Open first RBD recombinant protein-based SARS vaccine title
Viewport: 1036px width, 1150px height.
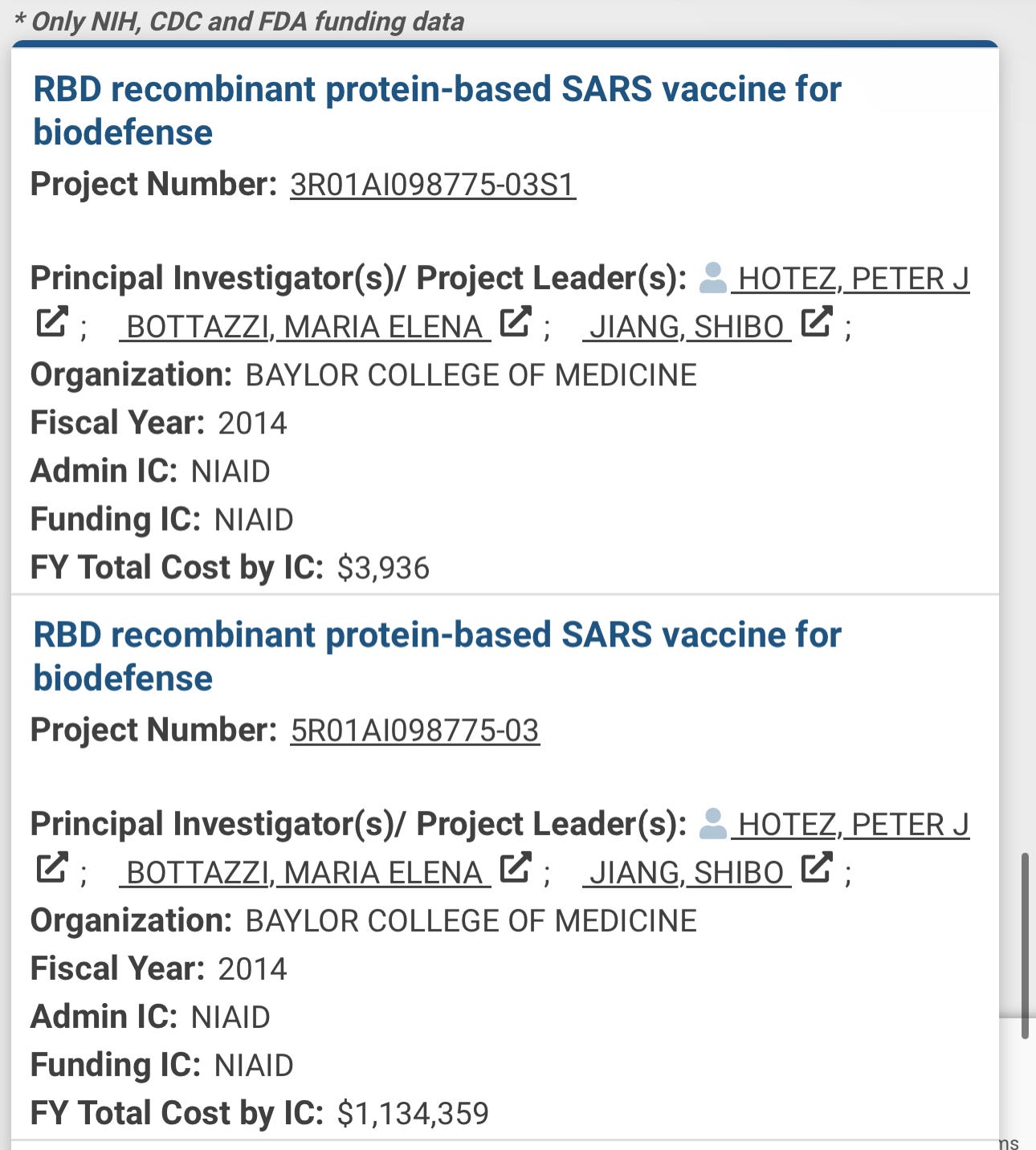(437, 111)
